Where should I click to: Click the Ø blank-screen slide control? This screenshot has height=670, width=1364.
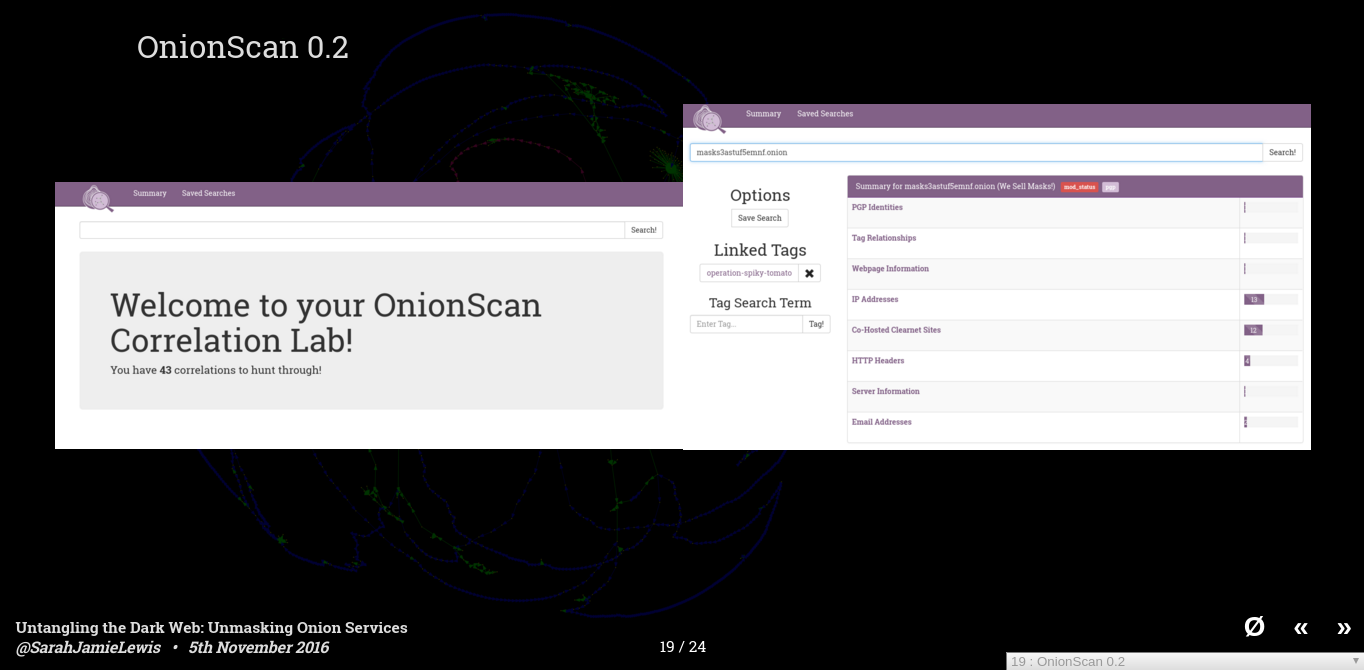coord(1254,627)
